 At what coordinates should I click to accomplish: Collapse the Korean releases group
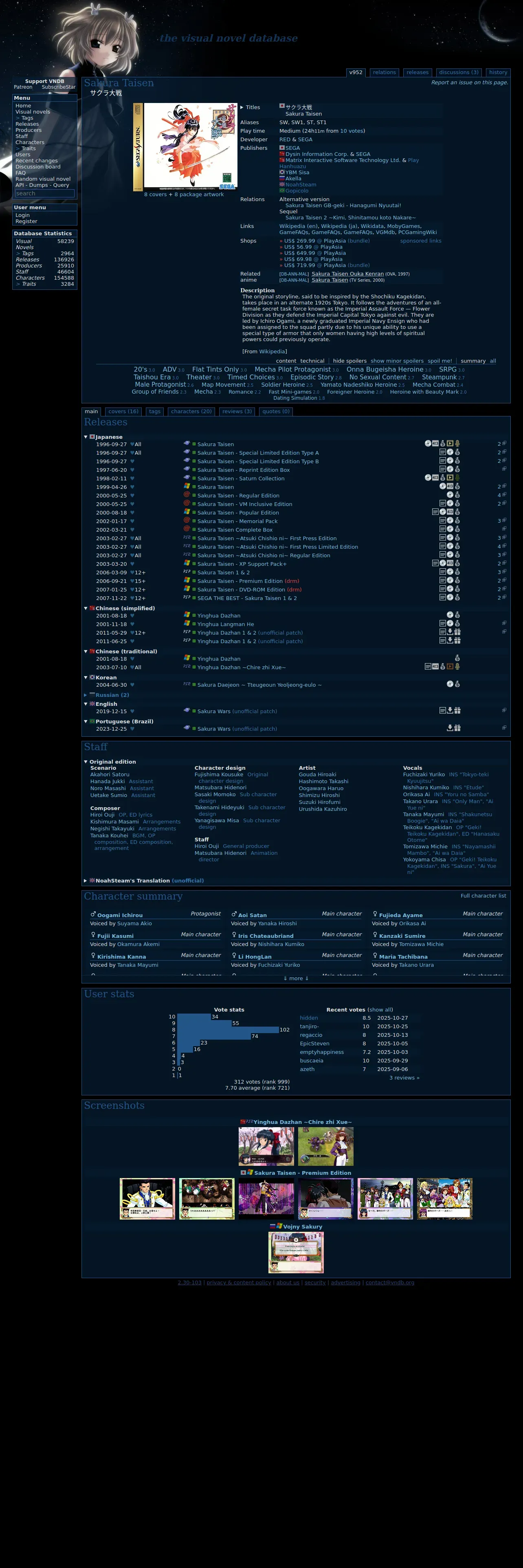[86, 677]
